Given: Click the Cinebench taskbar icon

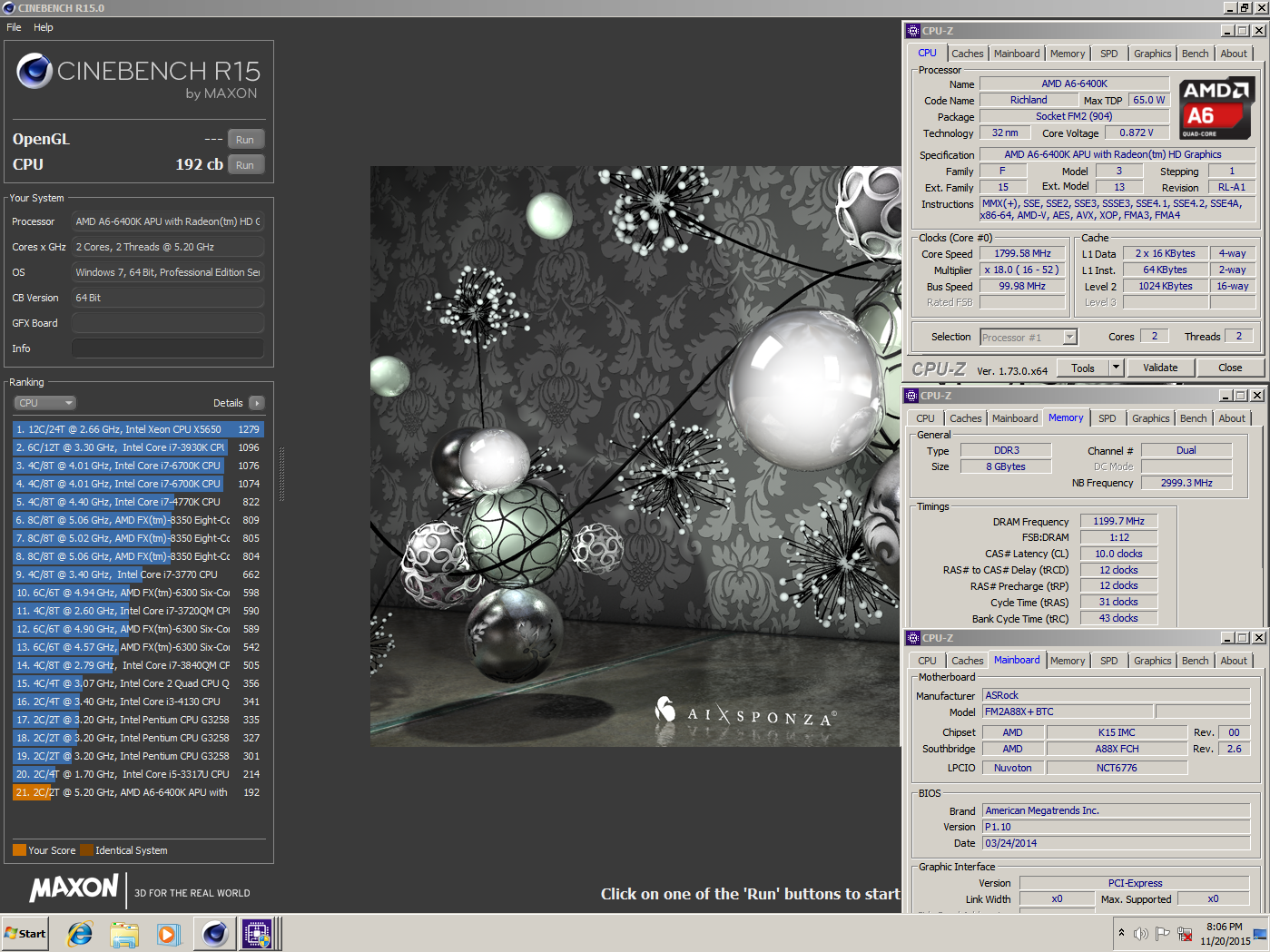Looking at the screenshot, I should [215, 933].
